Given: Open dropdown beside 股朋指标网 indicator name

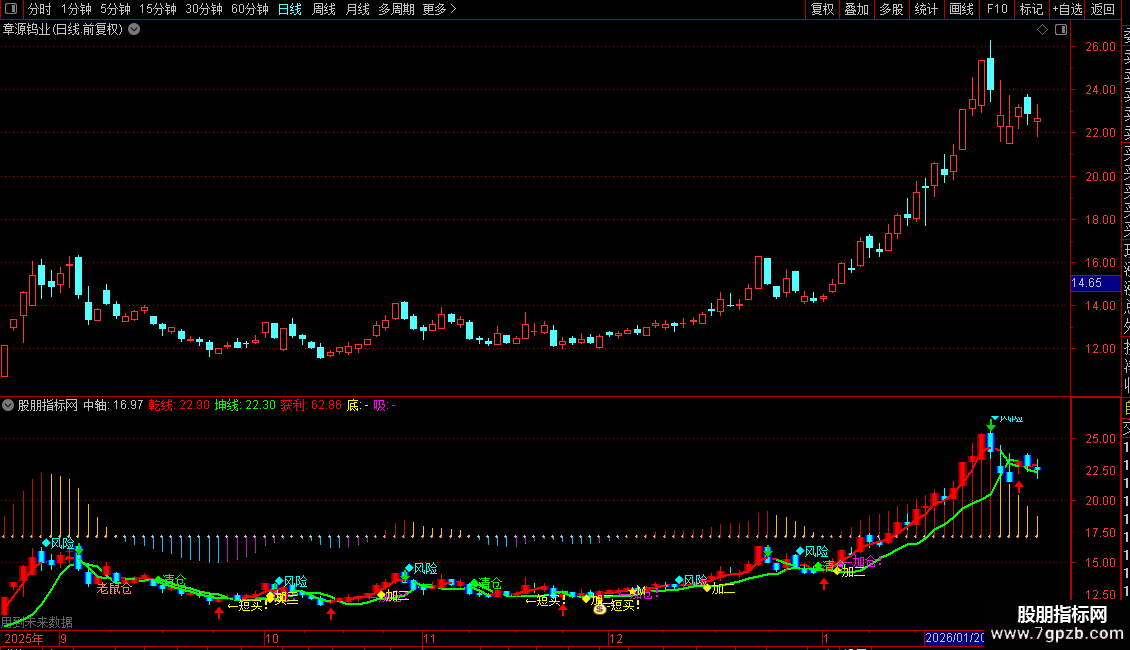Looking at the screenshot, I should coord(8,405).
